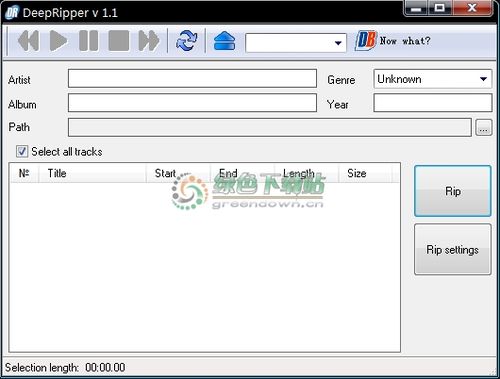Refresh the disc with the blue arrows icon

click(186, 41)
